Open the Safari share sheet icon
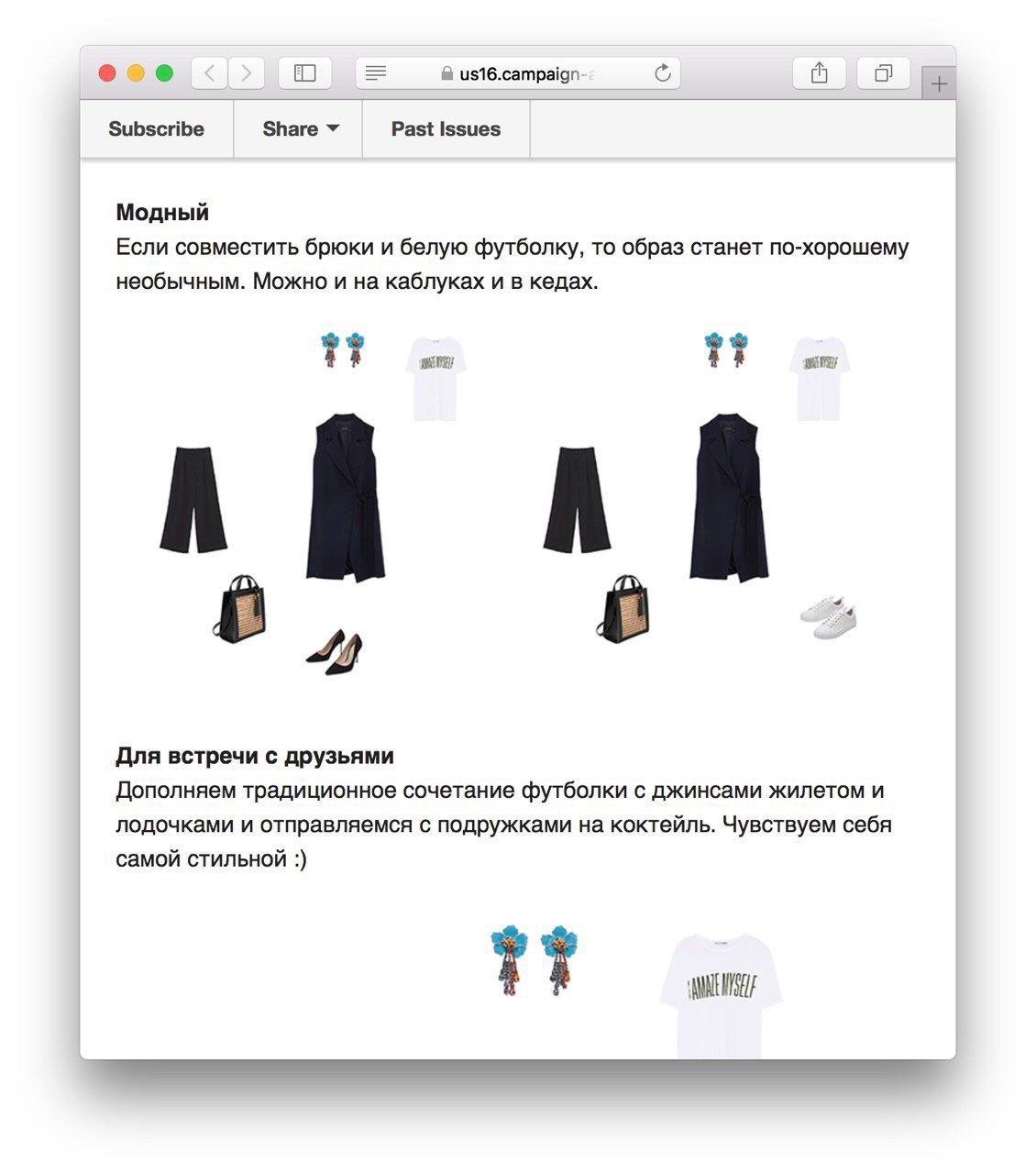Viewport: 1036px width, 1174px height. click(x=820, y=73)
